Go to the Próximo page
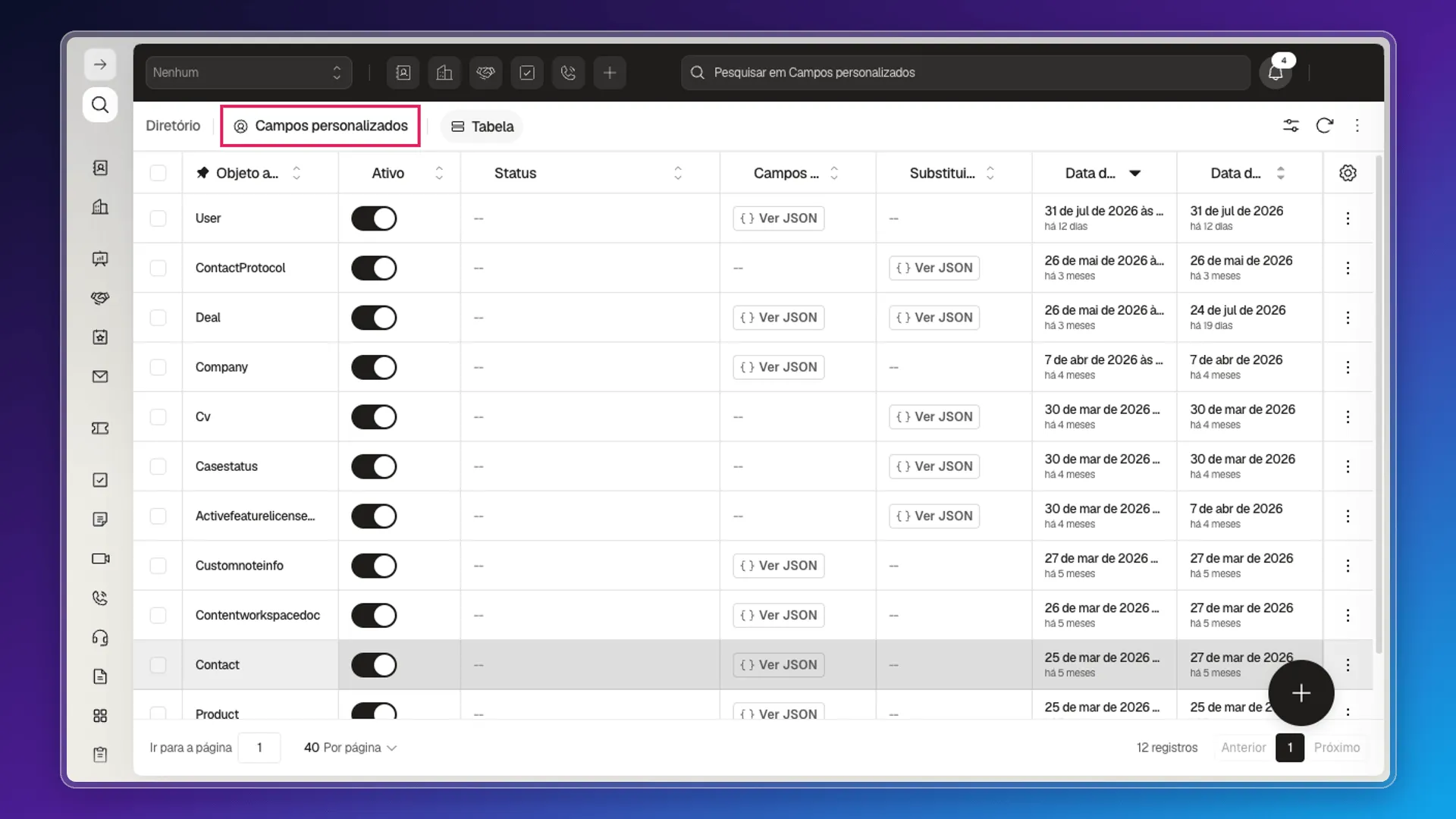The width and height of the screenshot is (1456, 819). [x=1337, y=748]
